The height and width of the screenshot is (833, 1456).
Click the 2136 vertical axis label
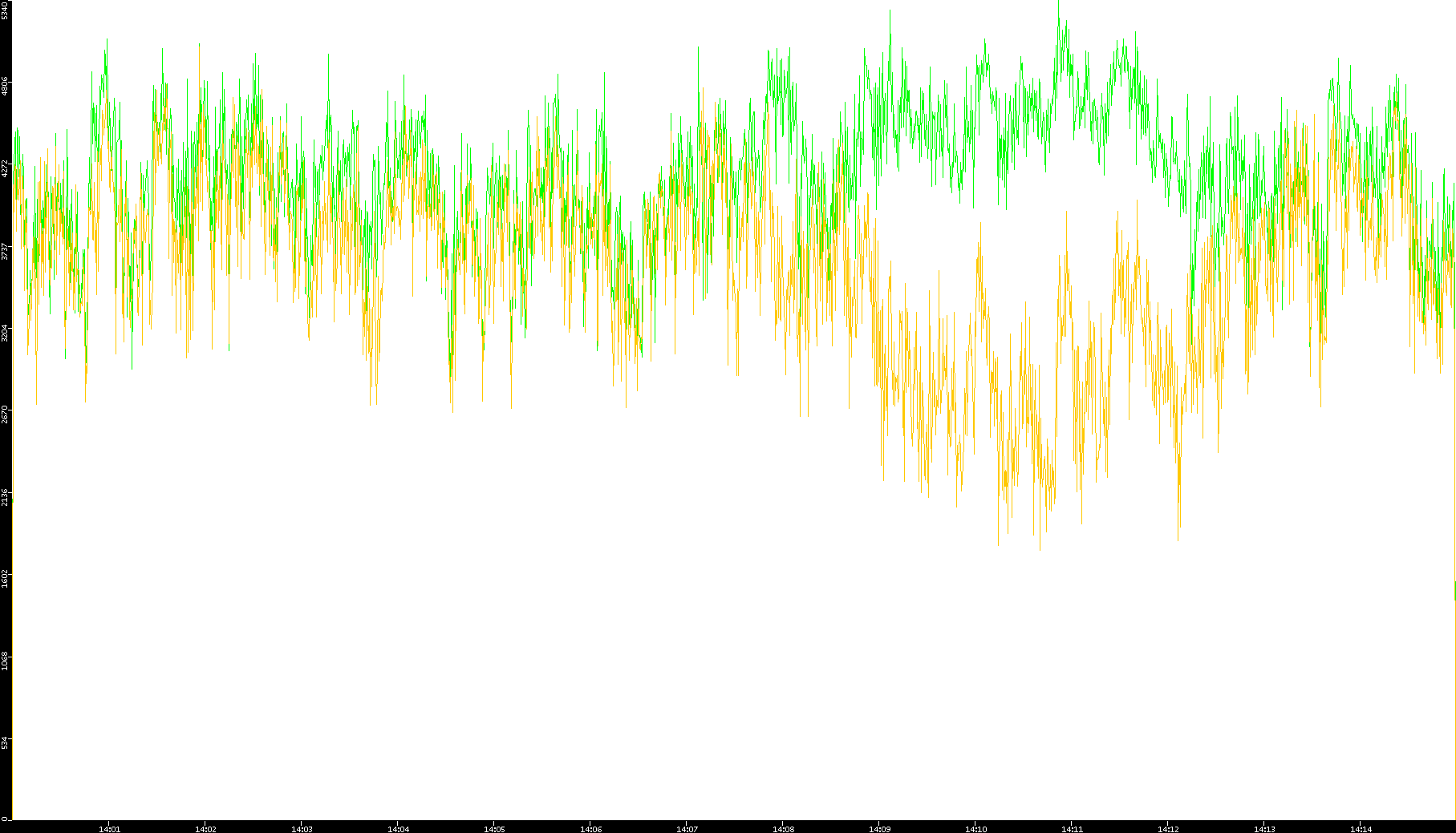click(x=6, y=497)
